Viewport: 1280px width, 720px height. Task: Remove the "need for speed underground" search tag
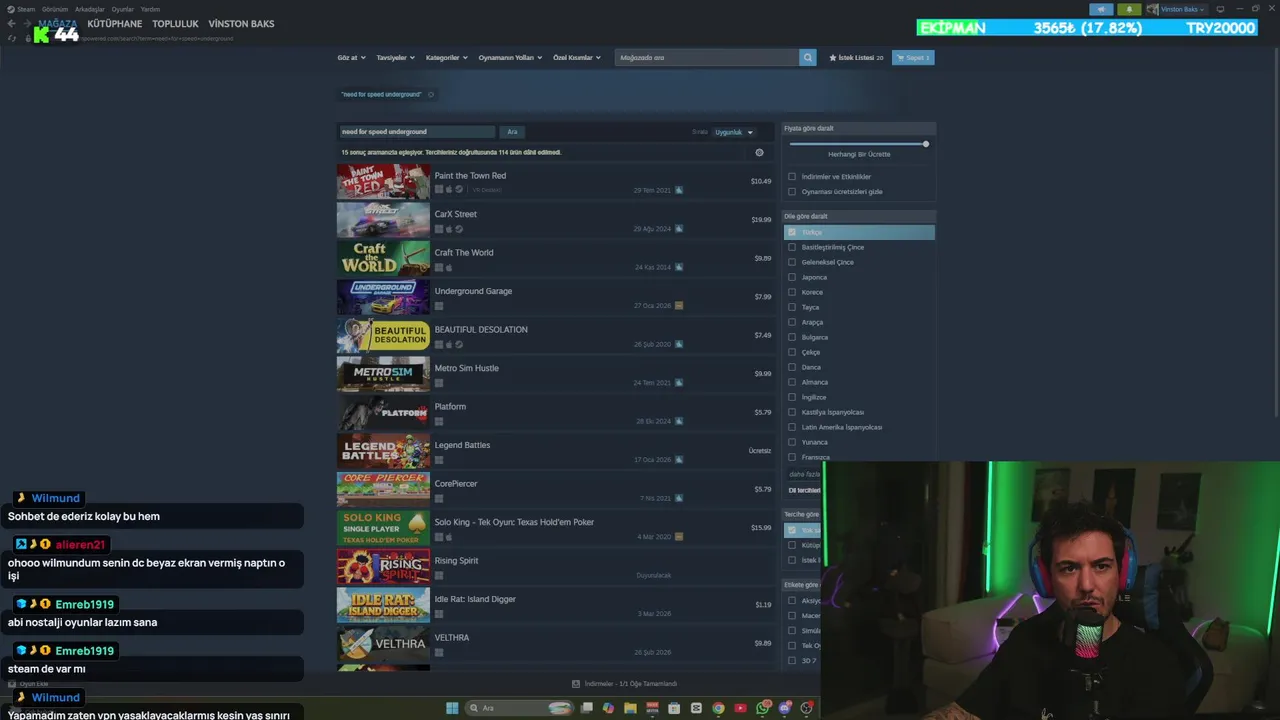(x=431, y=95)
